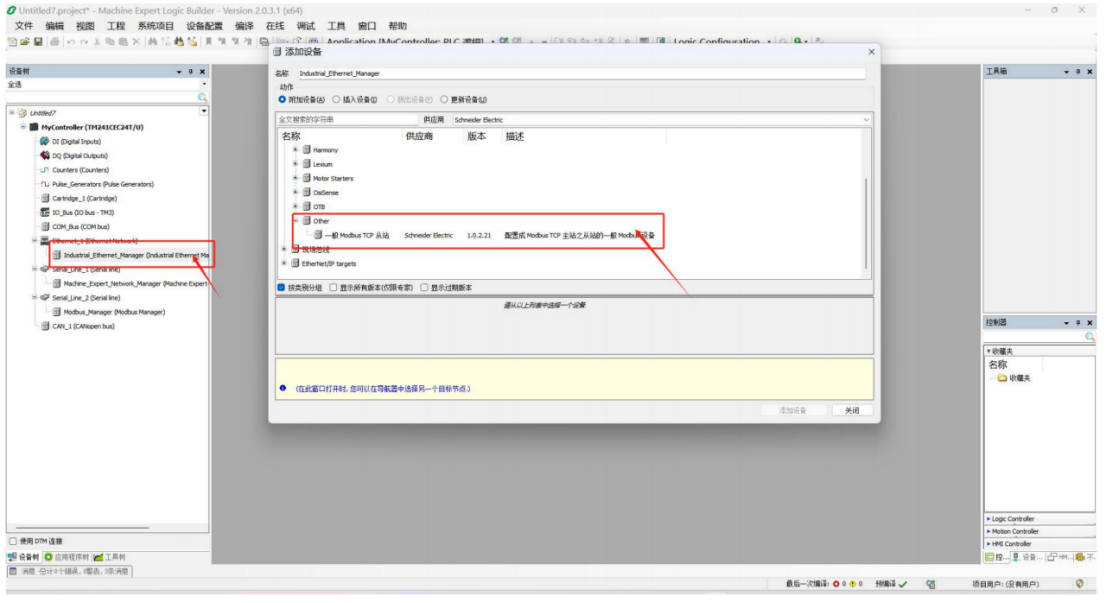Expand the Motion Controller section

coord(1040,532)
